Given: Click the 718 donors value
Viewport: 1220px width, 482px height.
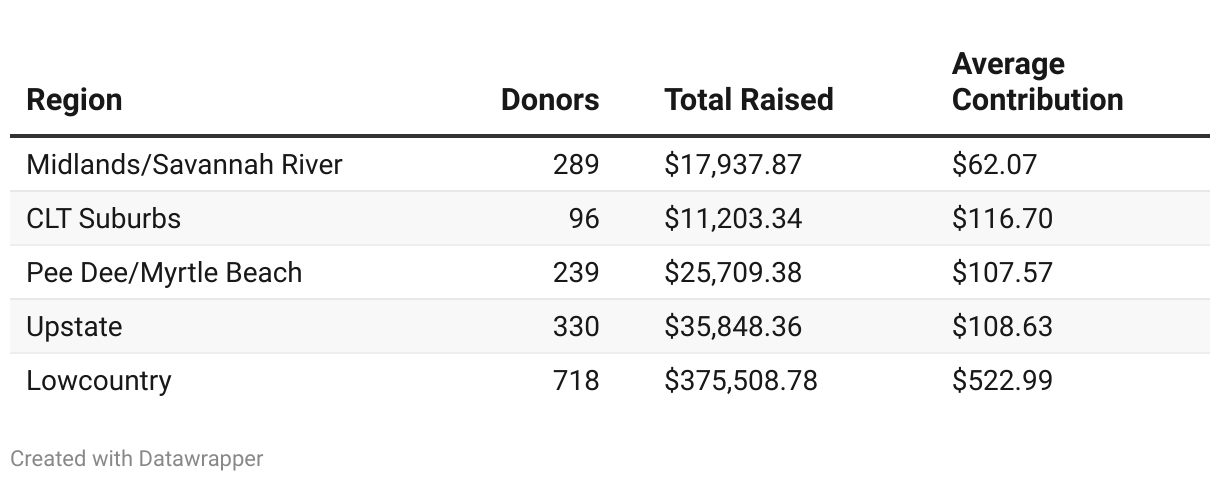Looking at the screenshot, I should click(576, 380).
